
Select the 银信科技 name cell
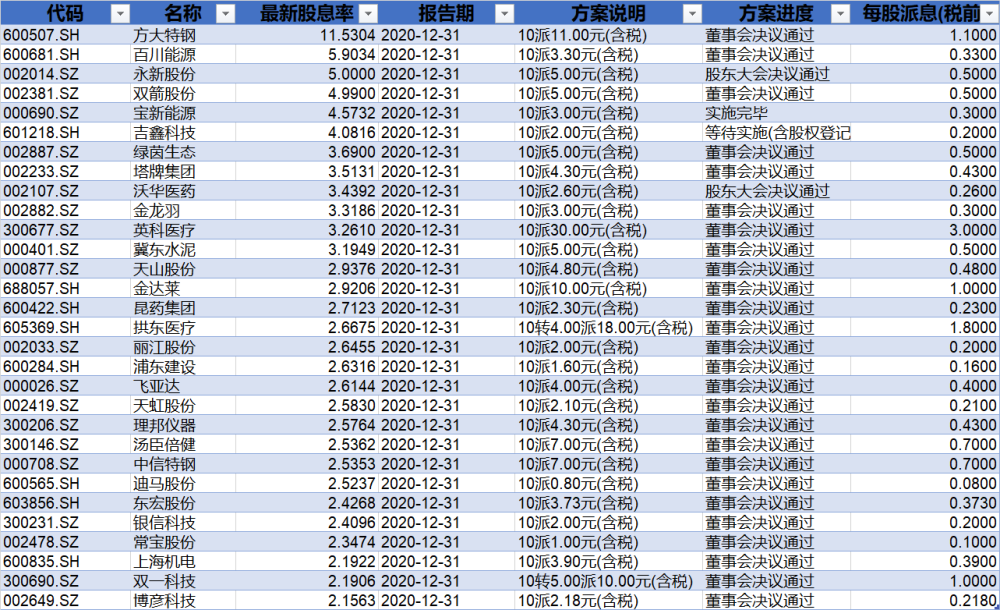click(183, 522)
